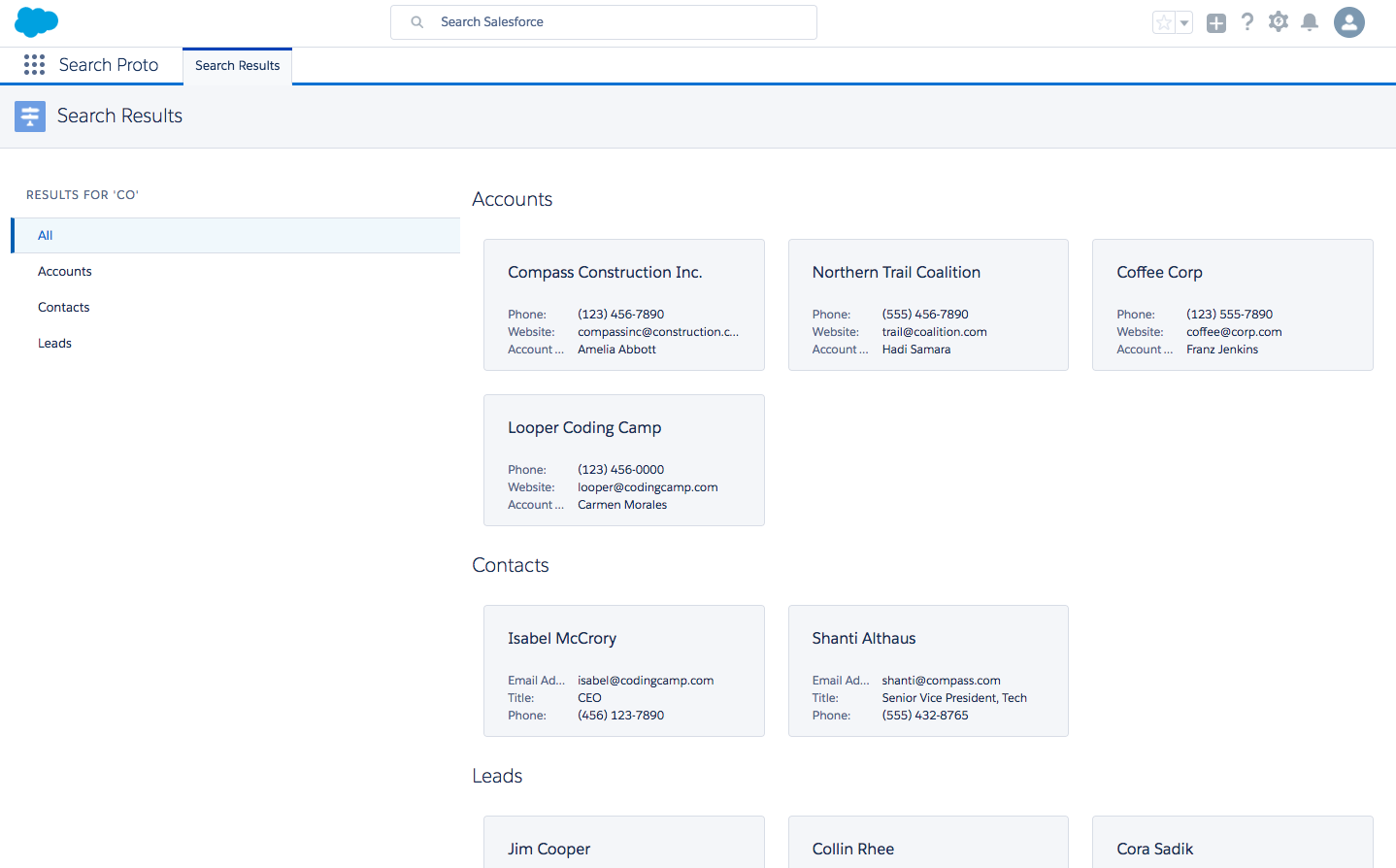1396x868 pixels.
Task: Open Jim Cooper lead
Action: (x=548, y=849)
